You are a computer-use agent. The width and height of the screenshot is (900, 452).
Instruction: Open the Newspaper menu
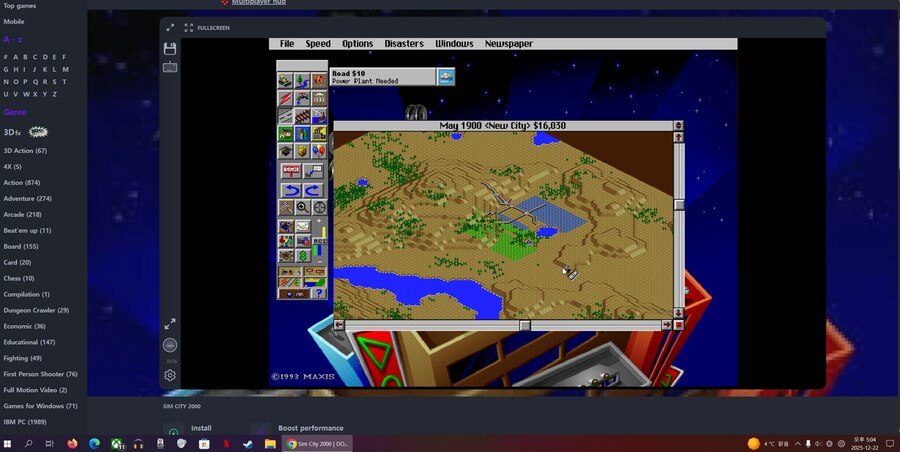[508, 44]
